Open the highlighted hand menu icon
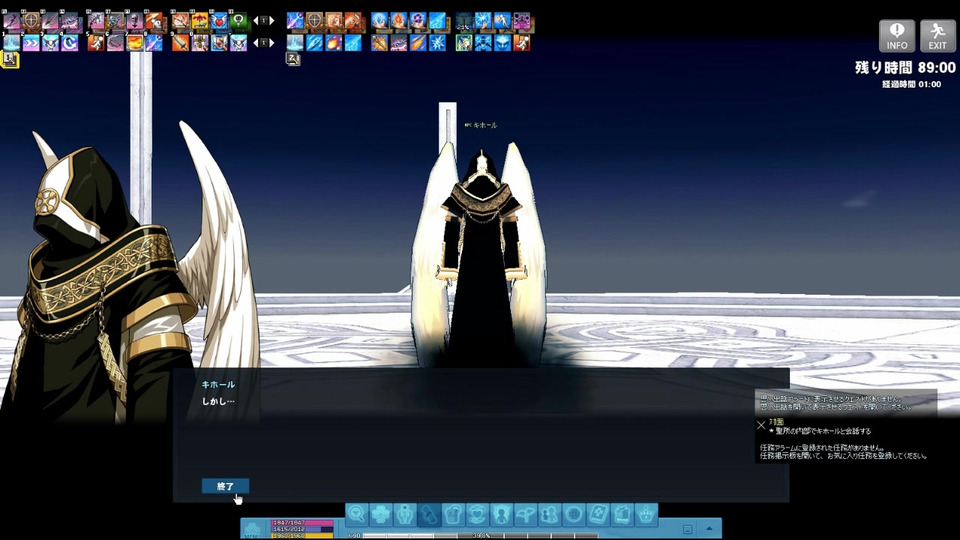This screenshot has height=540, width=960. [429, 514]
